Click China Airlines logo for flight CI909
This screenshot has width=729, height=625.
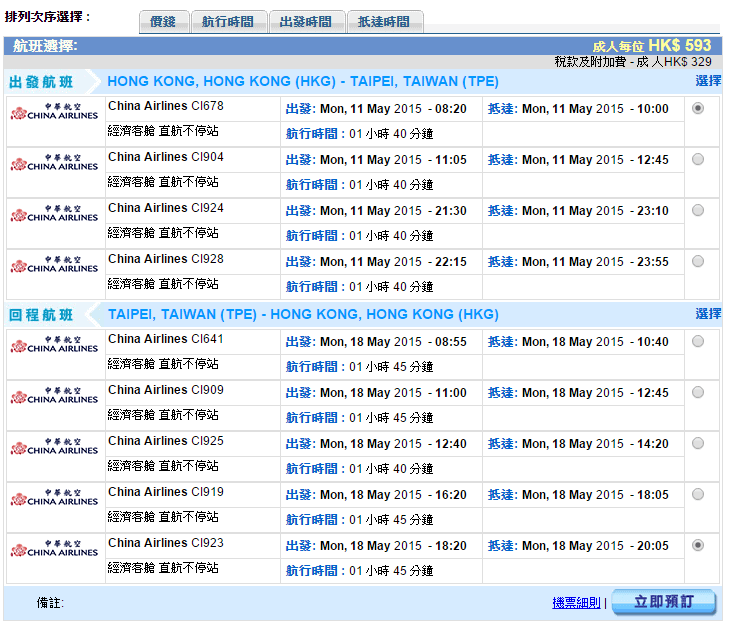coord(54,394)
